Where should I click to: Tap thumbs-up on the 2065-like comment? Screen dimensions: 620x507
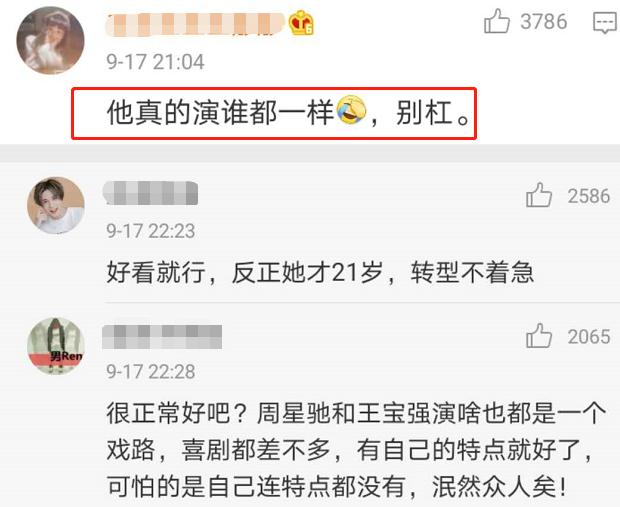pyautogui.click(x=539, y=336)
